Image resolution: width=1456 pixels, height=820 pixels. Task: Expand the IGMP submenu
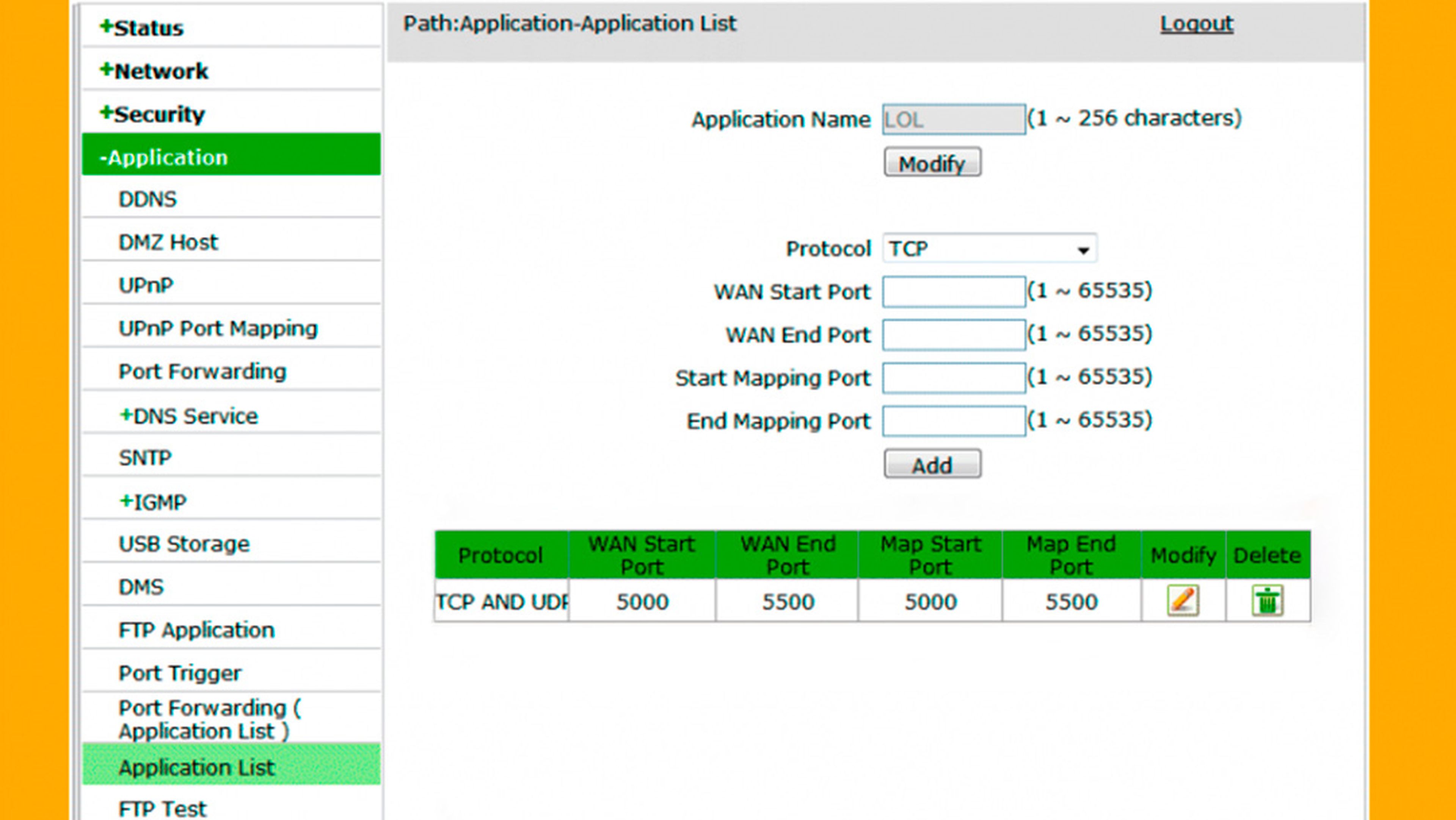pyautogui.click(x=152, y=502)
